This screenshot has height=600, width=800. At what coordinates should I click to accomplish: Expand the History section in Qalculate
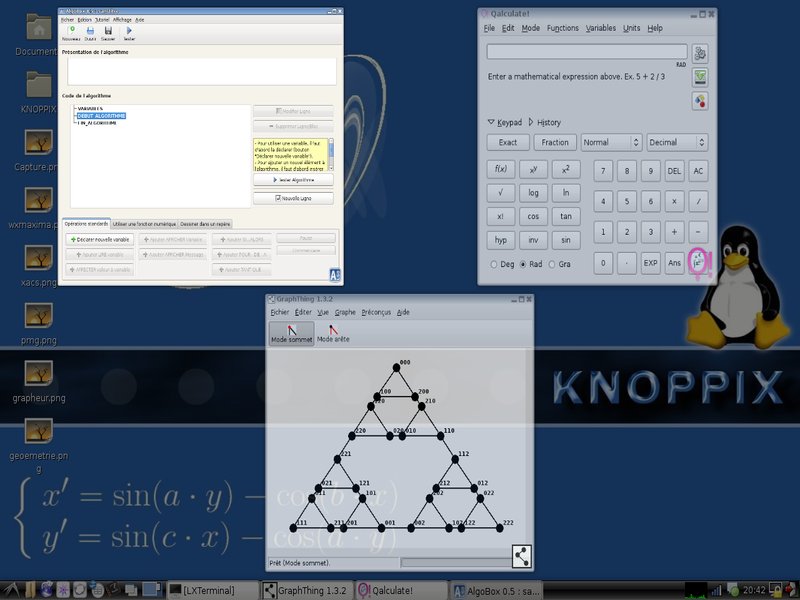544,122
